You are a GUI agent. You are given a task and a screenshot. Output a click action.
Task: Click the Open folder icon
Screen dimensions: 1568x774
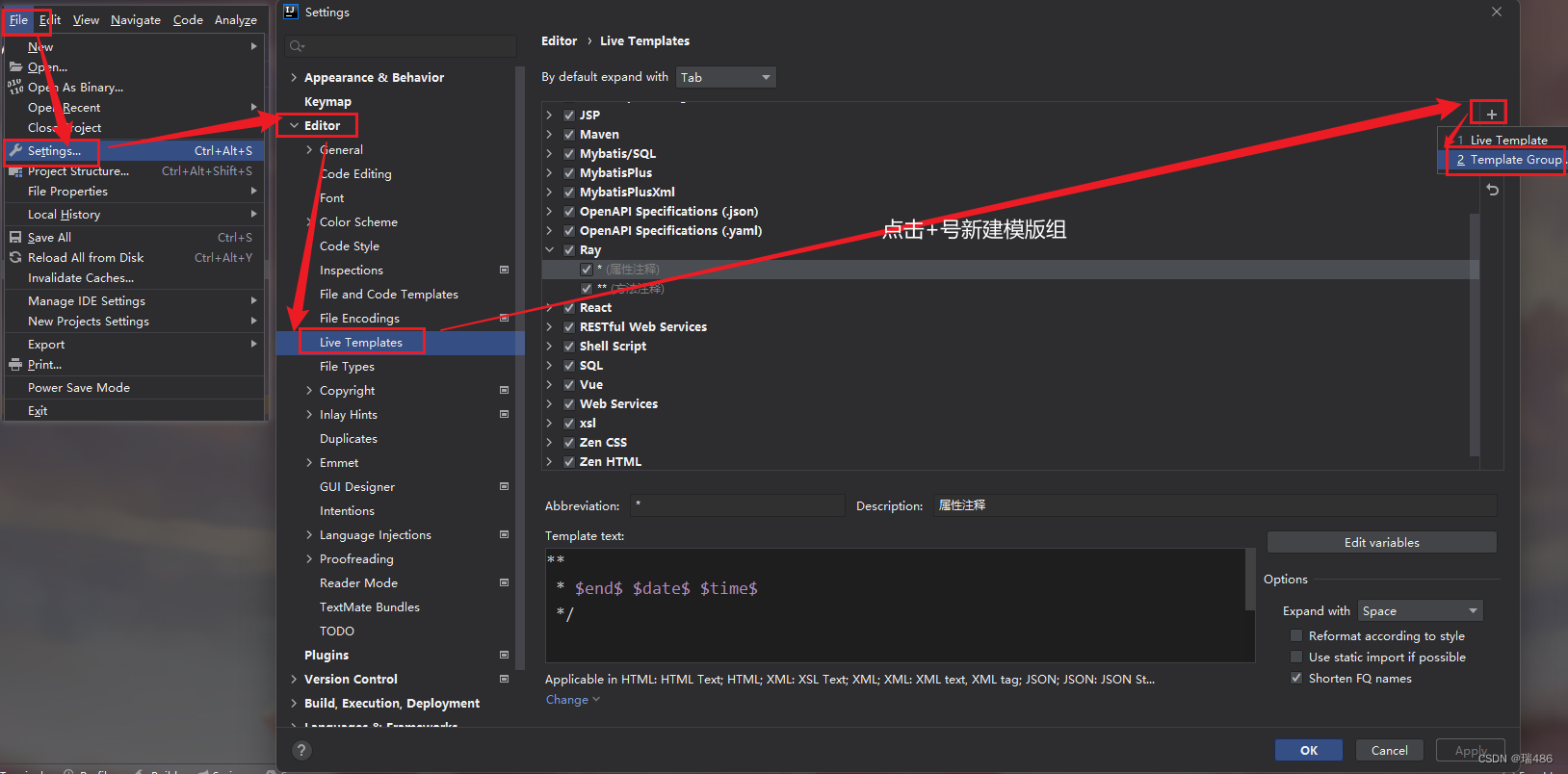(x=15, y=66)
